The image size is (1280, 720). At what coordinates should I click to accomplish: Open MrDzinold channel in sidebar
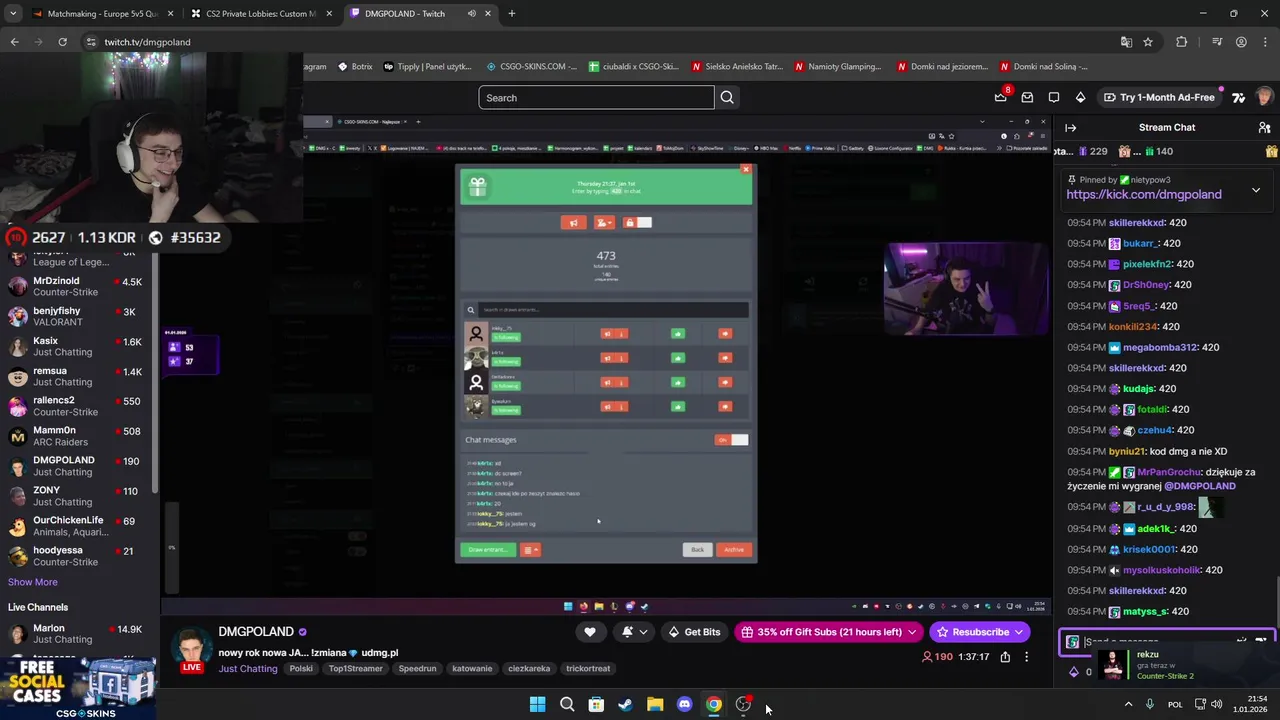point(79,286)
